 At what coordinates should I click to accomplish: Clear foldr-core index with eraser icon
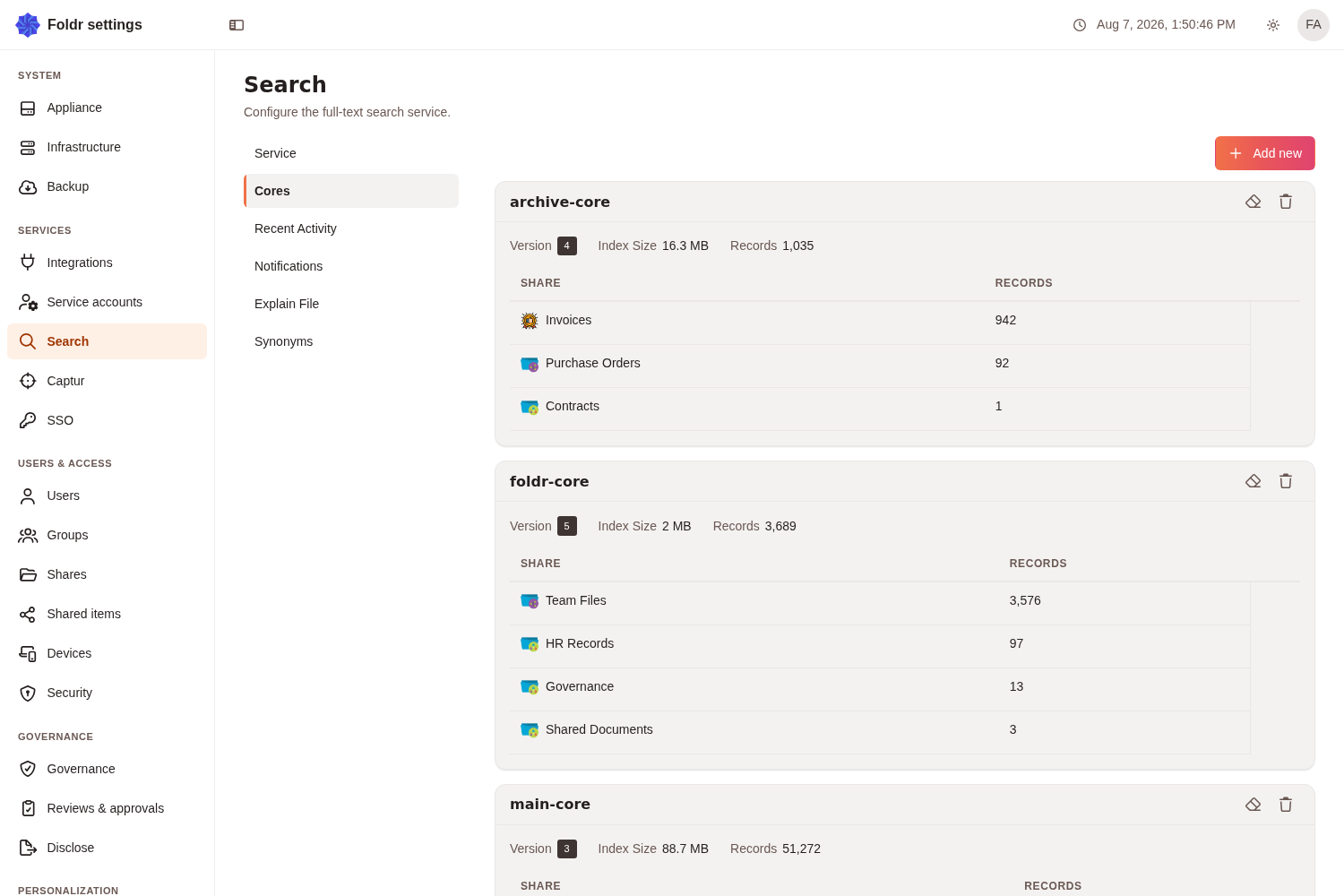point(1254,481)
